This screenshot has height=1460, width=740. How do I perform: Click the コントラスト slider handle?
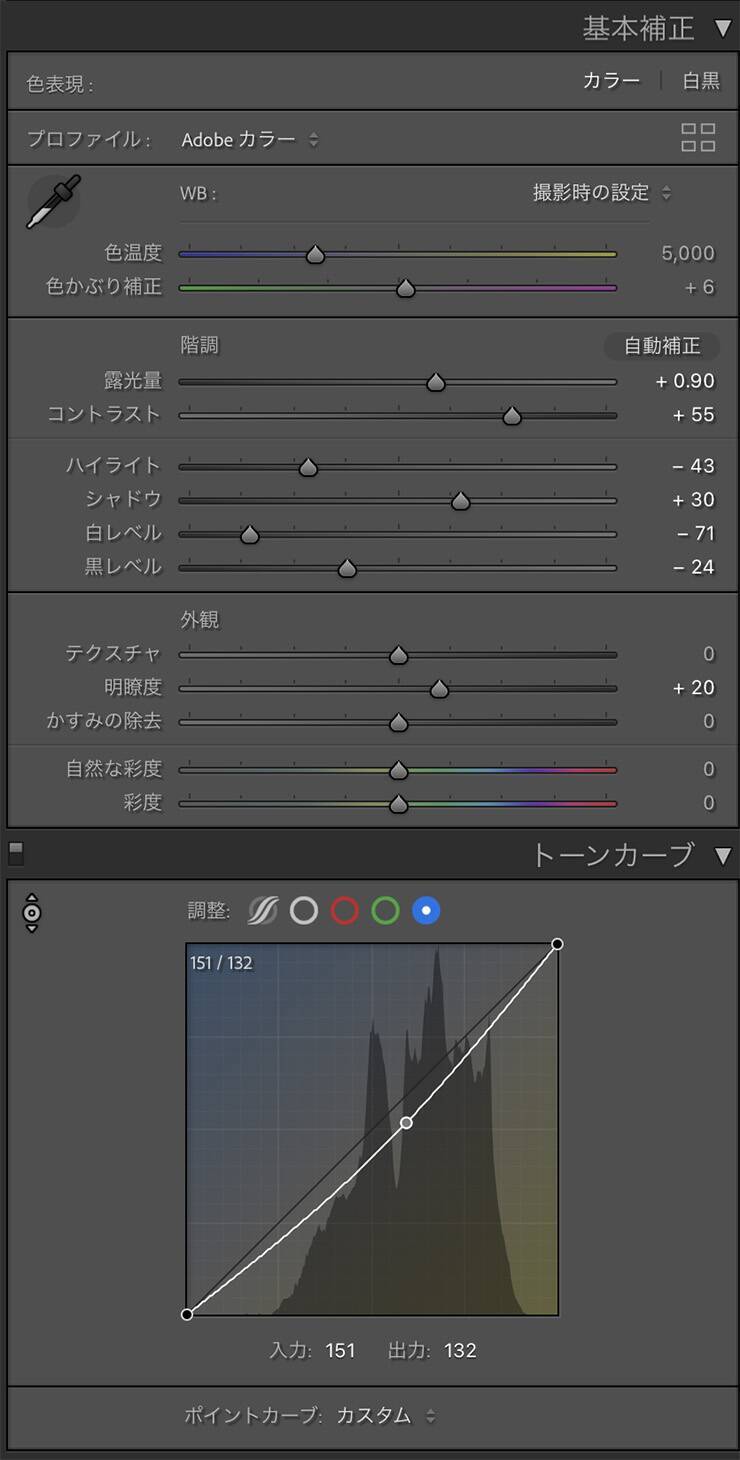512,416
